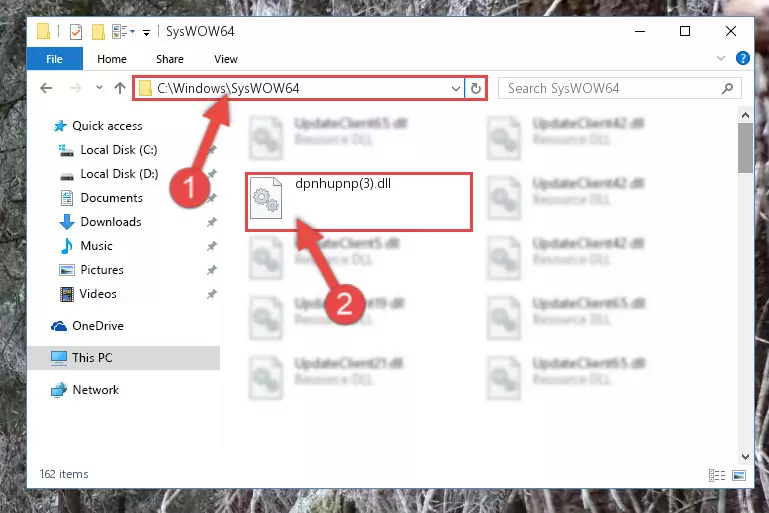Click the New folder quick access icon

pos(98,32)
